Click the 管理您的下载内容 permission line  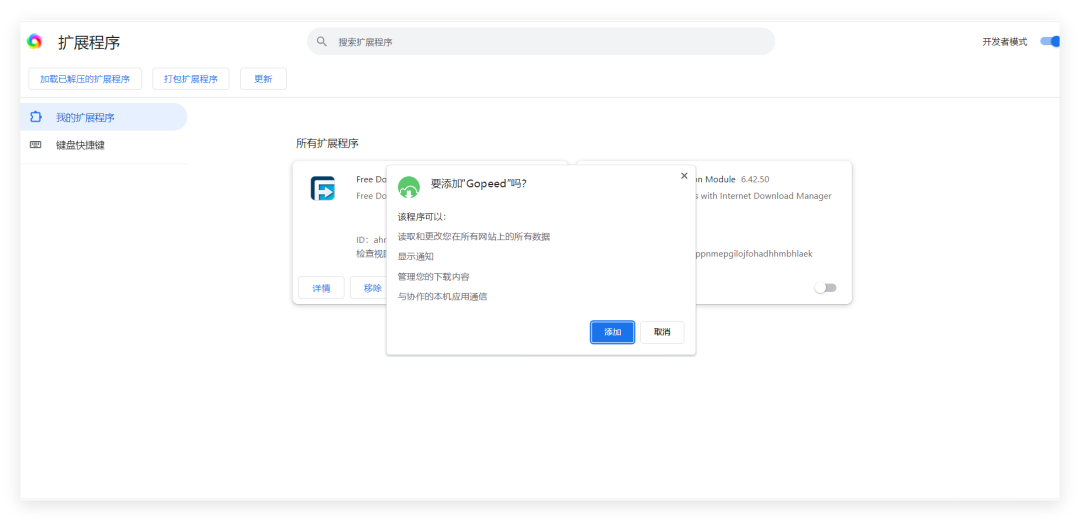pos(433,276)
